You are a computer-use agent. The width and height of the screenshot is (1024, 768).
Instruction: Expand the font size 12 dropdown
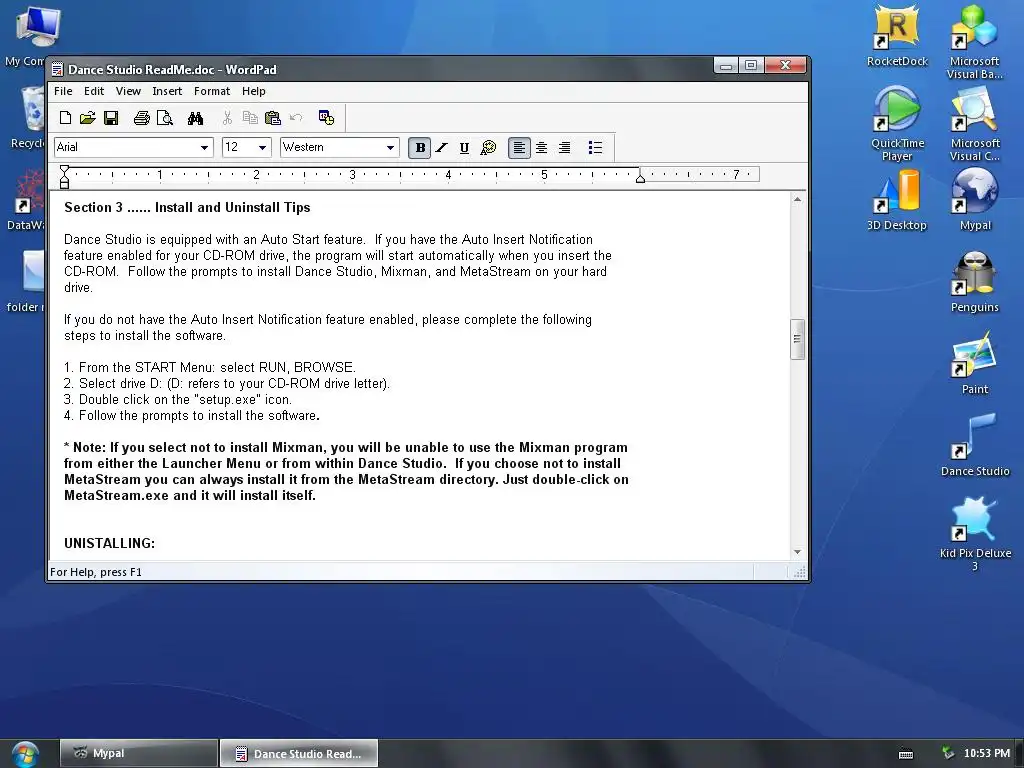pos(263,148)
